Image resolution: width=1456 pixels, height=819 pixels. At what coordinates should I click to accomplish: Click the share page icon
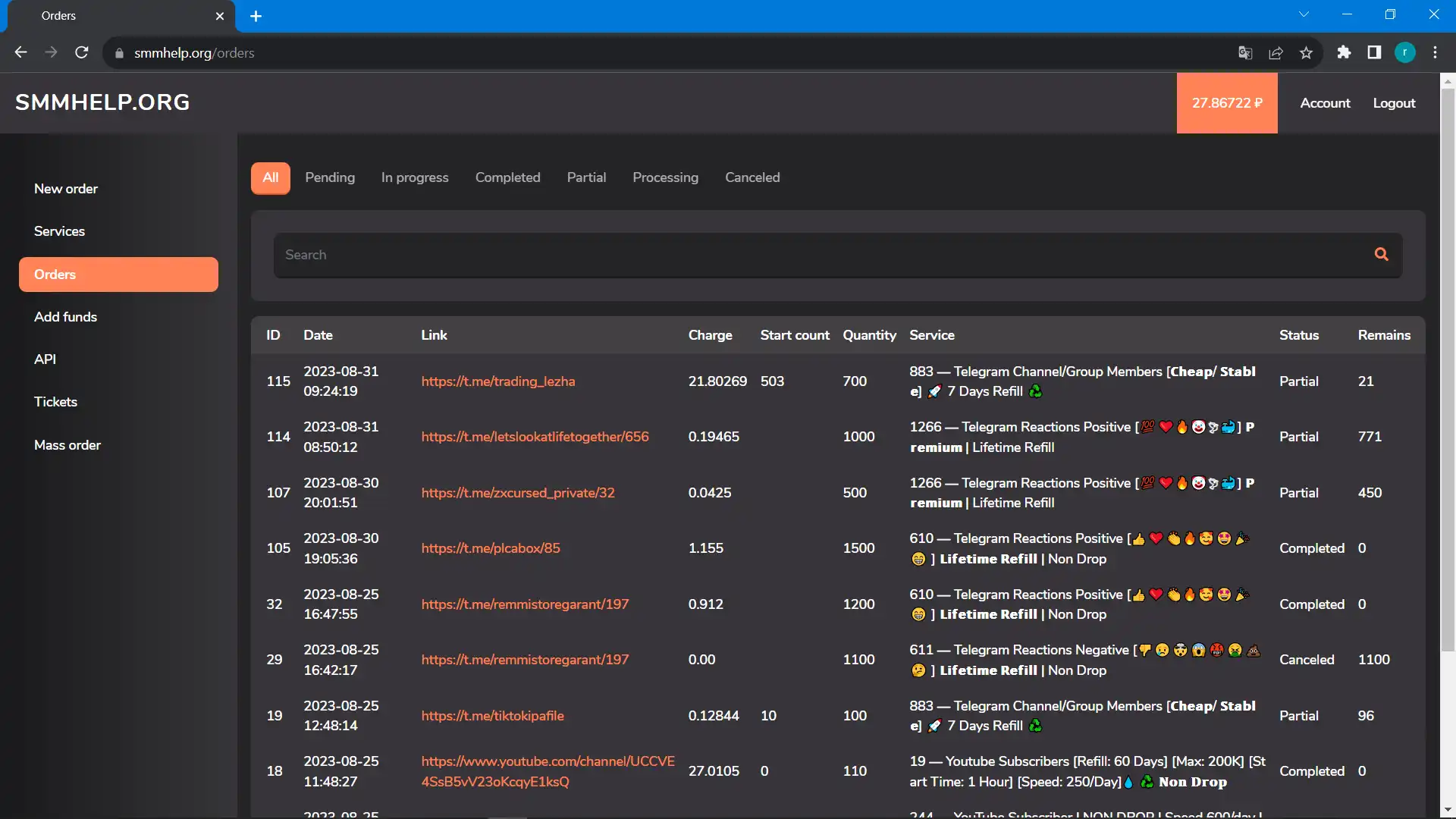[x=1276, y=52]
